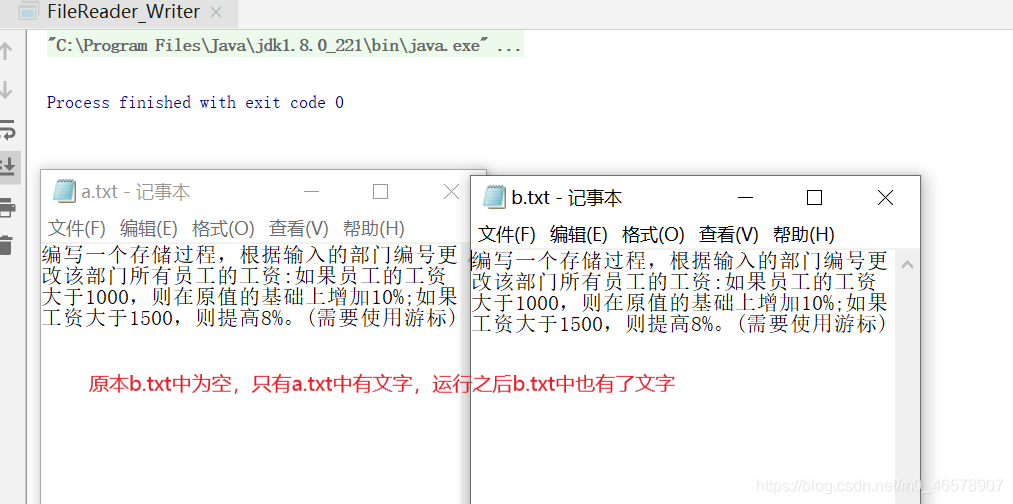Viewport: 1013px width, 504px height.
Task: Click the scroll-to-end icon in run toolbar
Action: [x=7, y=167]
